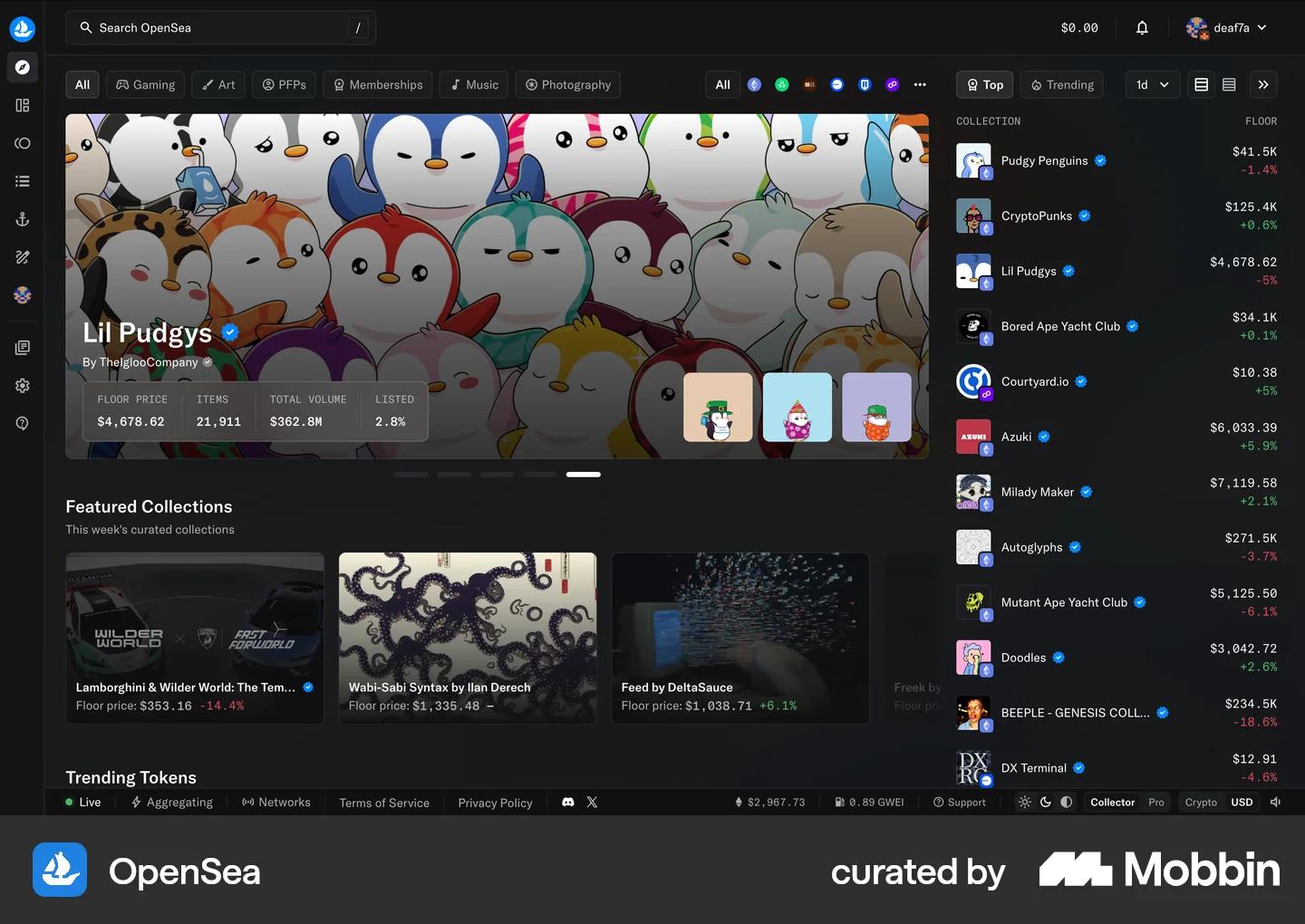Toggle currency display to Crypto
This screenshot has width=1305, height=924.
click(x=1201, y=803)
